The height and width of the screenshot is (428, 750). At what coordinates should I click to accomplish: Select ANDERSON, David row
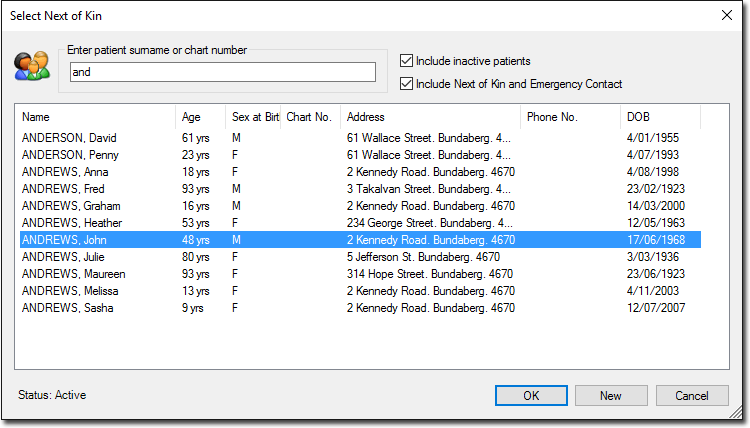[x=360, y=138]
